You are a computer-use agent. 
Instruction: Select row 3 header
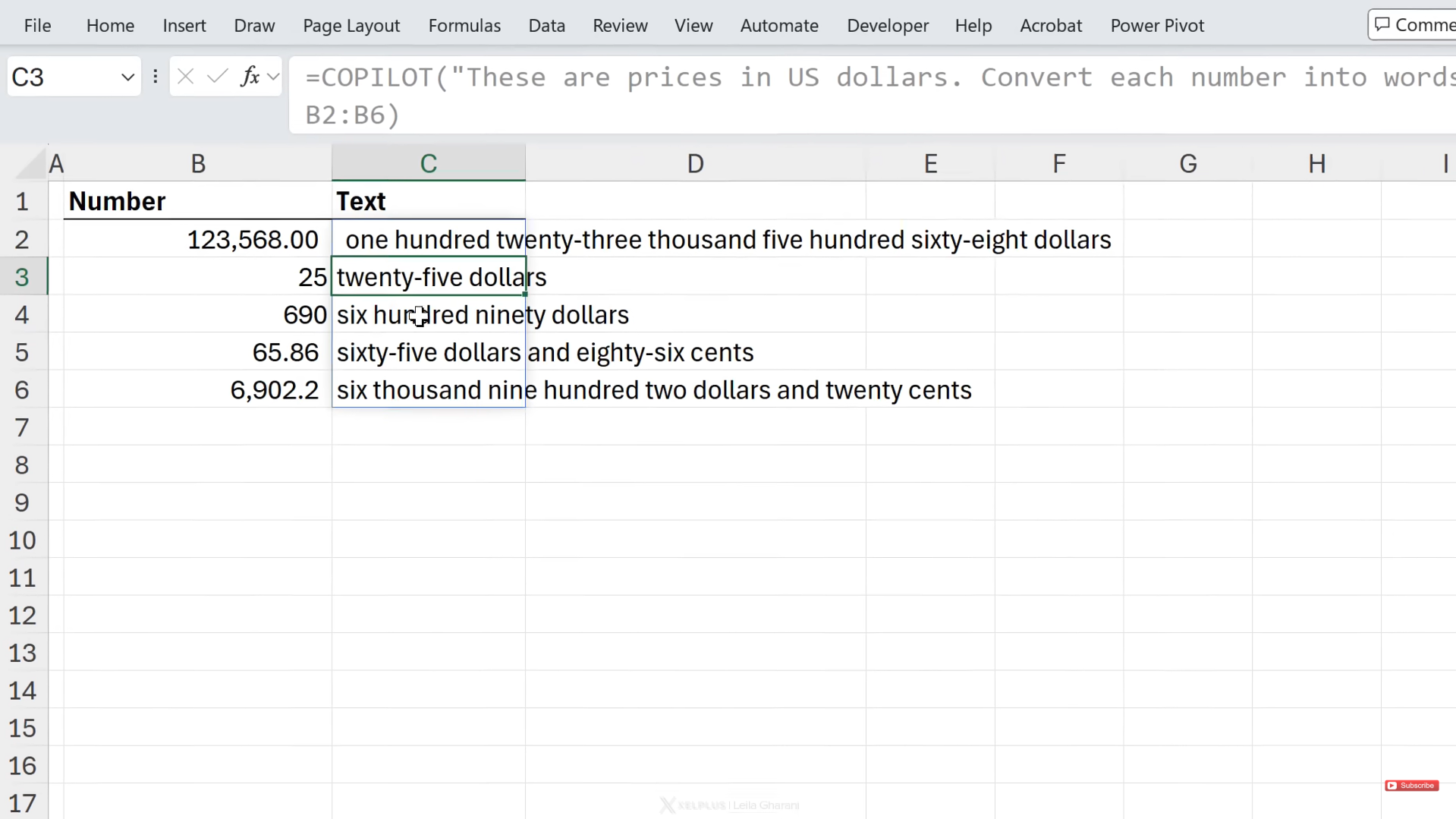tap(22, 277)
